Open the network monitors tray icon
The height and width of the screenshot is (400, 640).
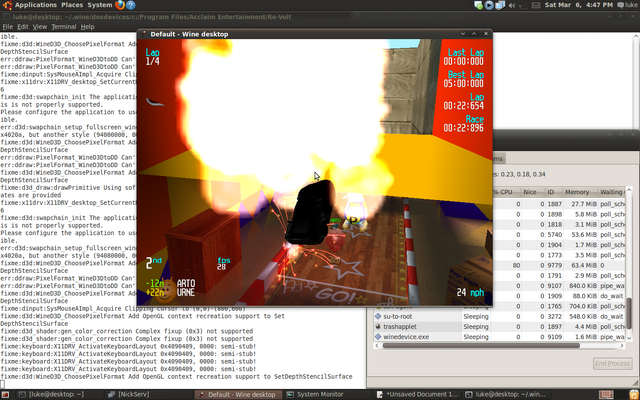500,5
